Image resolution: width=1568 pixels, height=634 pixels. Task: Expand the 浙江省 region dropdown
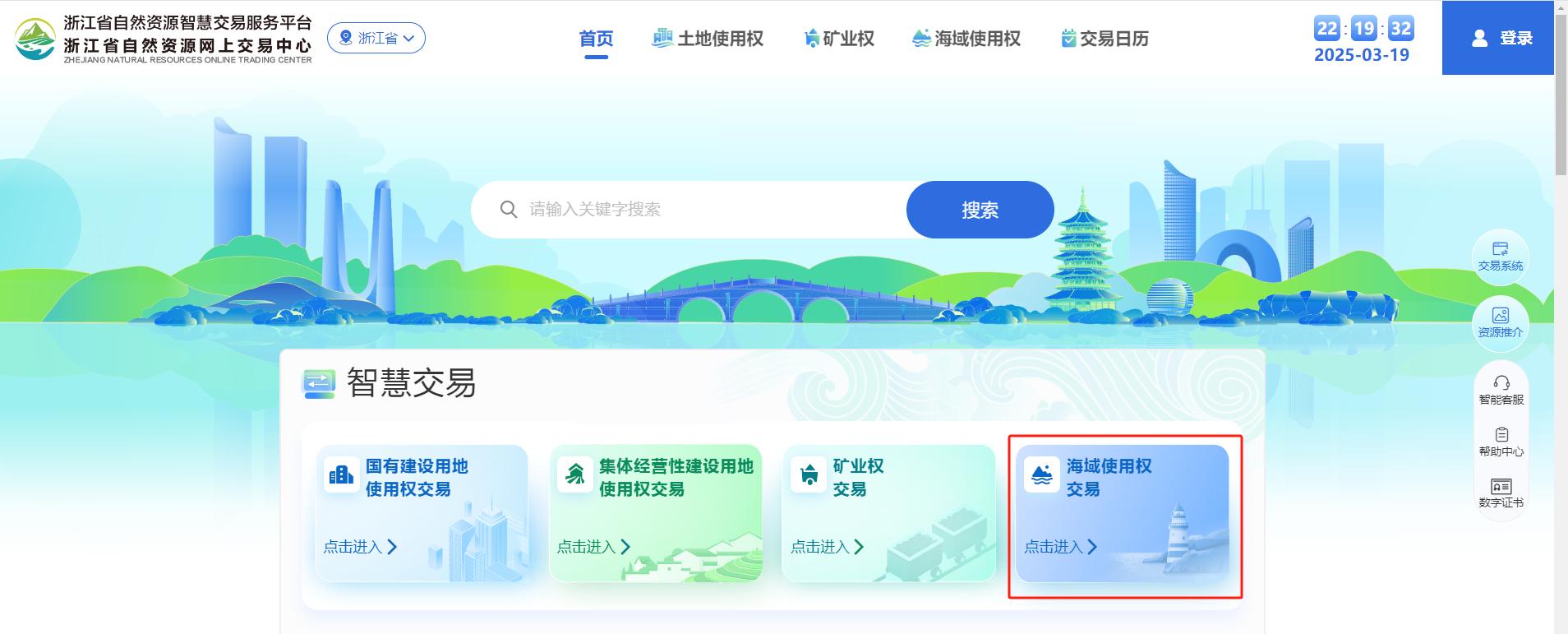pyautogui.click(x=376, y=38)
